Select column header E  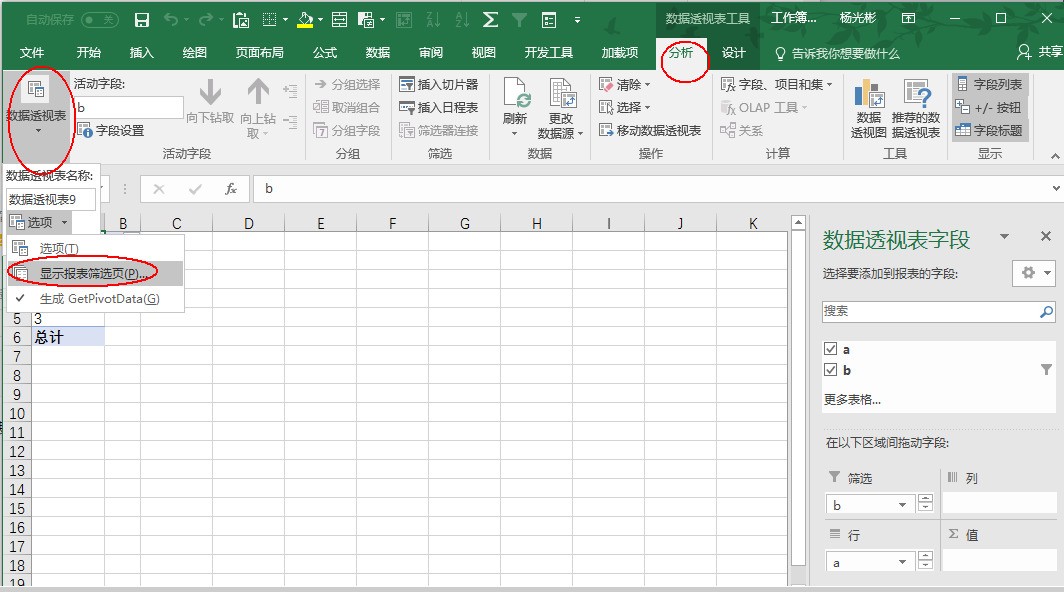point(320,223)
